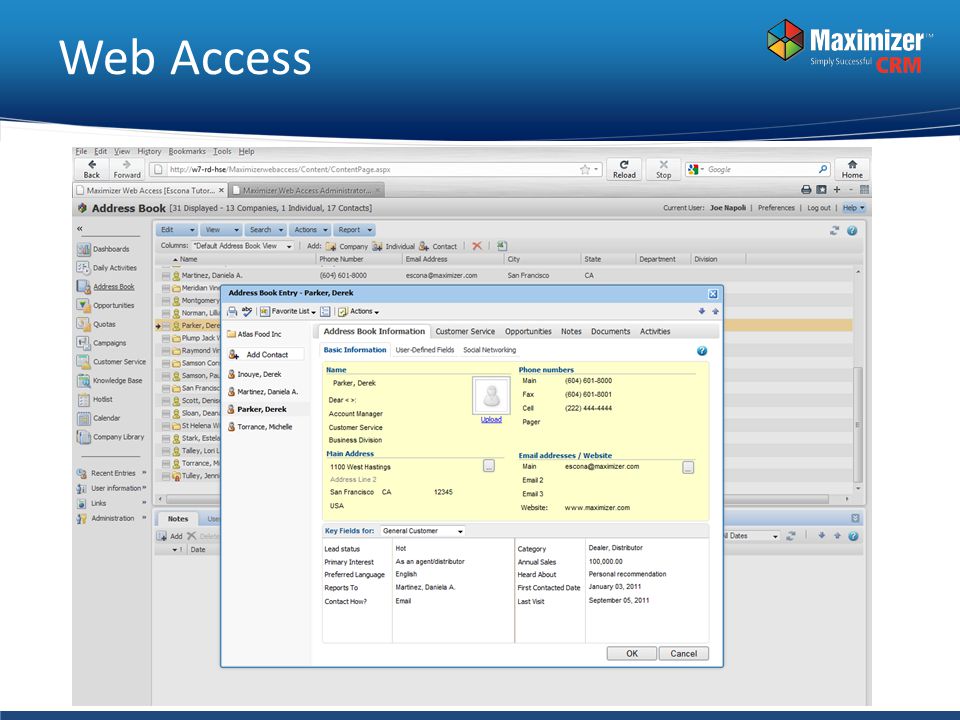Screen dimensions: 960x720
Task: Open Quotas in the sidebar
Action: (96, 324)
